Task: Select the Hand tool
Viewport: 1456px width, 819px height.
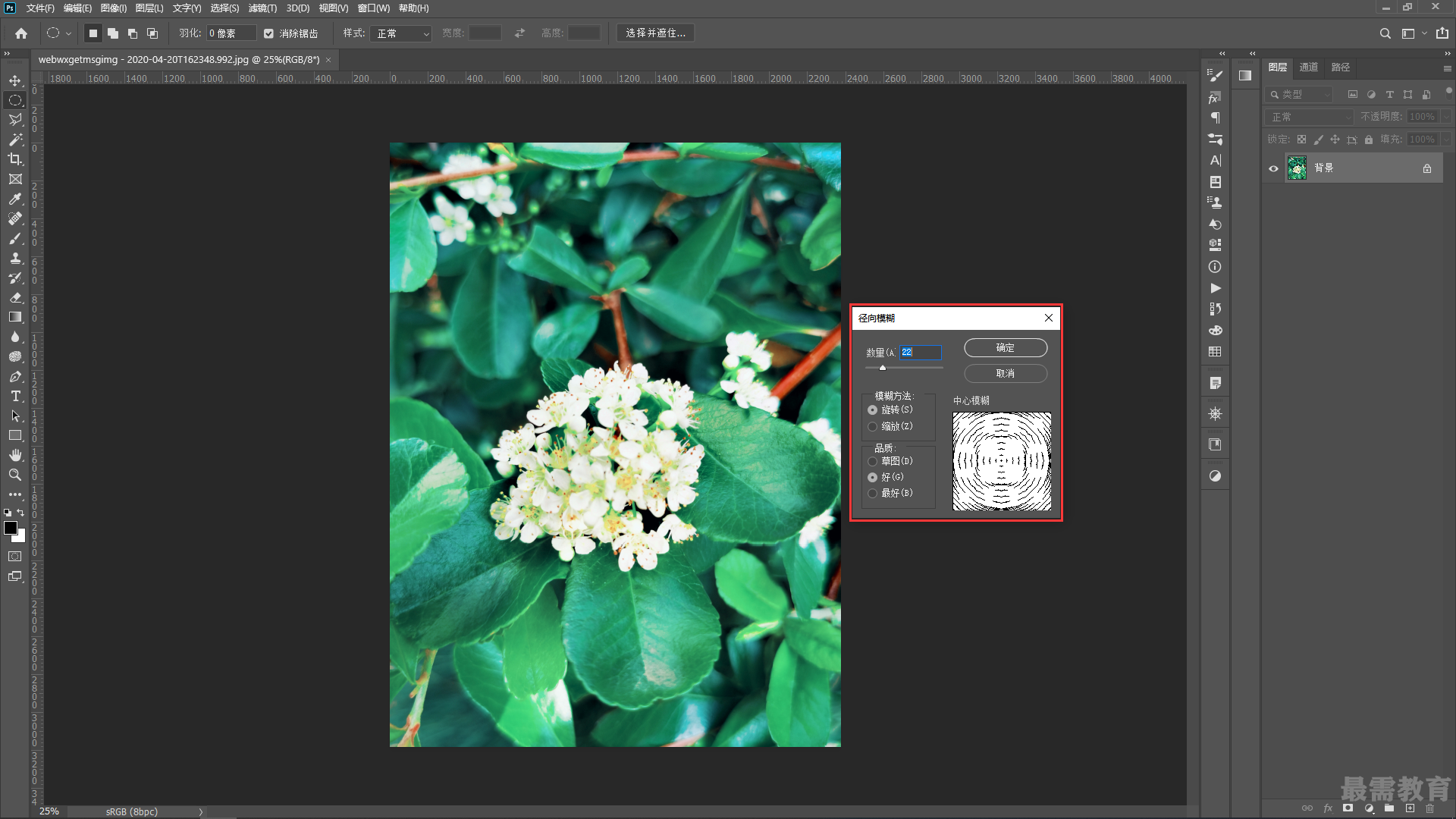Action: pos(15,455)
